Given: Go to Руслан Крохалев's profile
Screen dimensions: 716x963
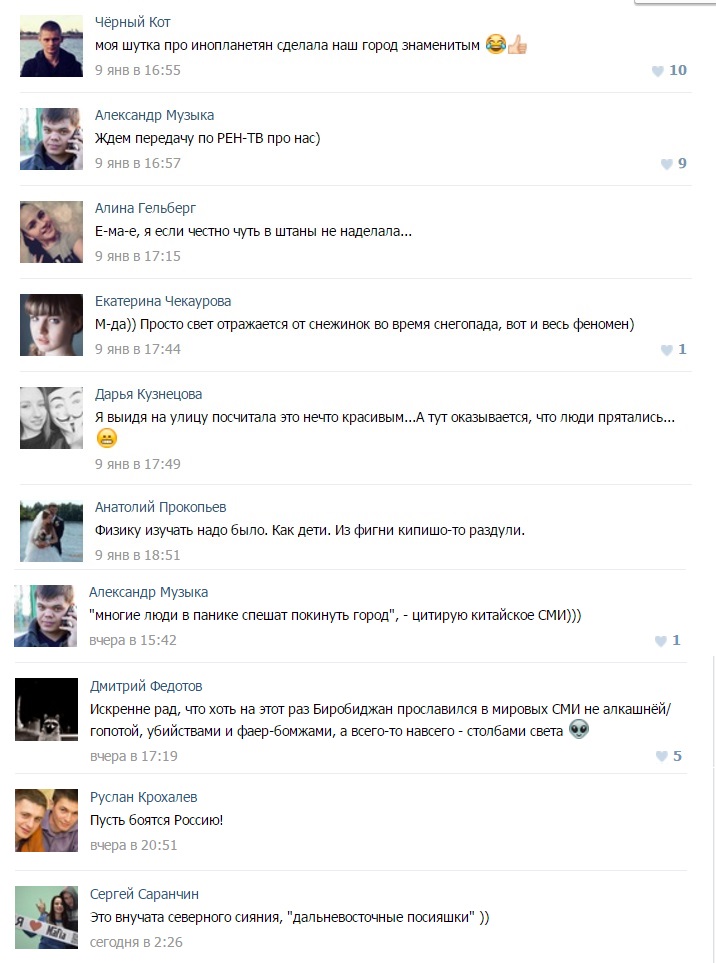Looking at the screenshot, I should click(144, 797).
